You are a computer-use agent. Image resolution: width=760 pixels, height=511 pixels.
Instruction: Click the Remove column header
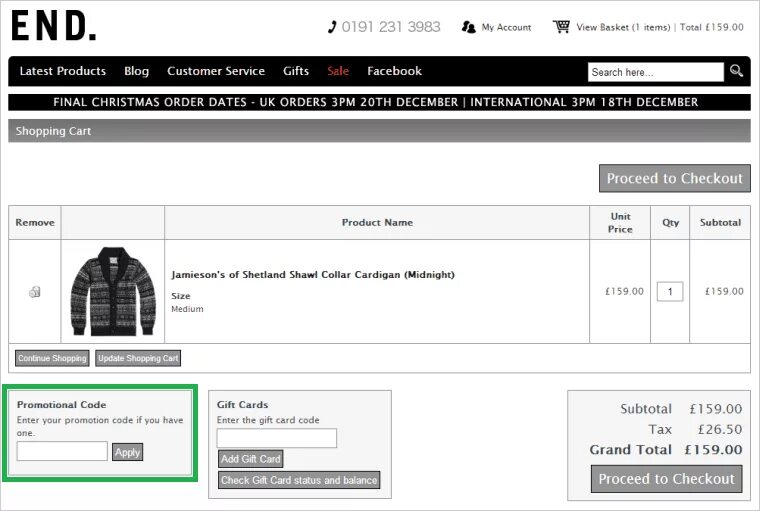coord(35,223)
